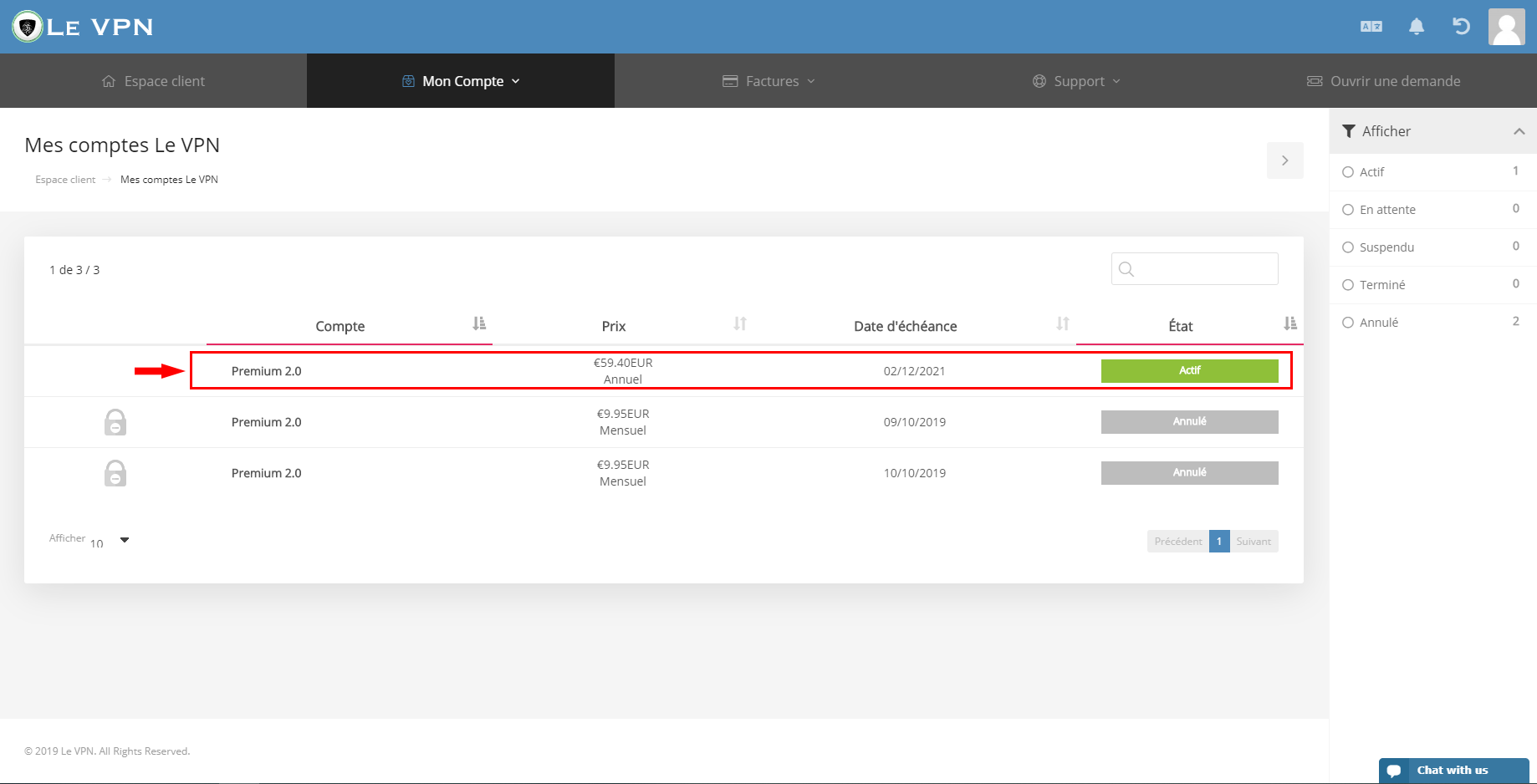The image size is (1537, 784).
Task: Click the État column header
Action: pos(1181,326)
